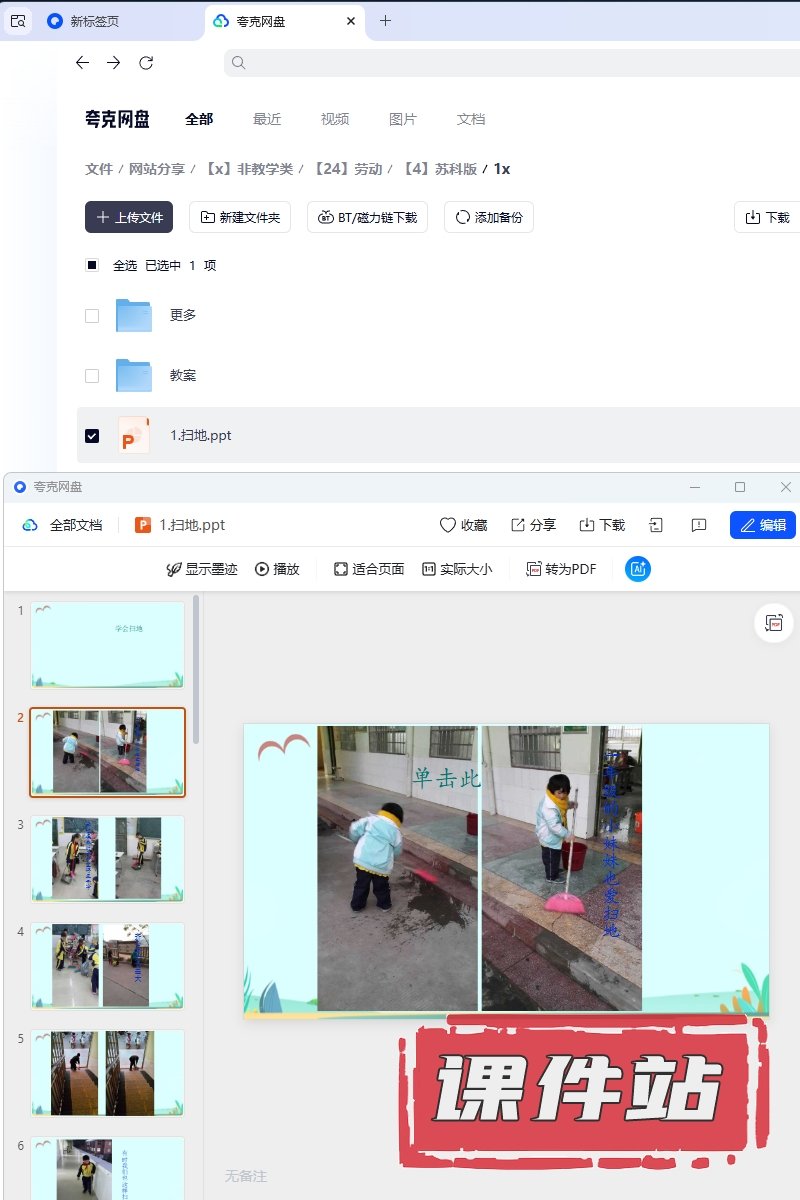The image size is (800, 1200).
Task: Click the floating PDF tool icon at right
Action: click(773, 622)
